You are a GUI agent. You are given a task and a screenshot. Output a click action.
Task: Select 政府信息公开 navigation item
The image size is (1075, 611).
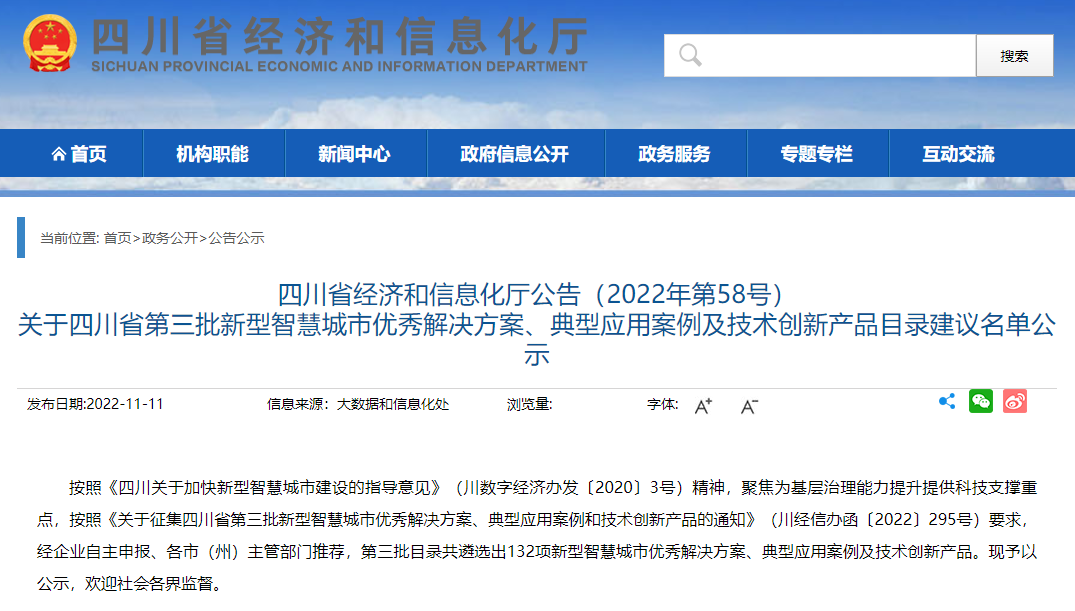point(514,154)
